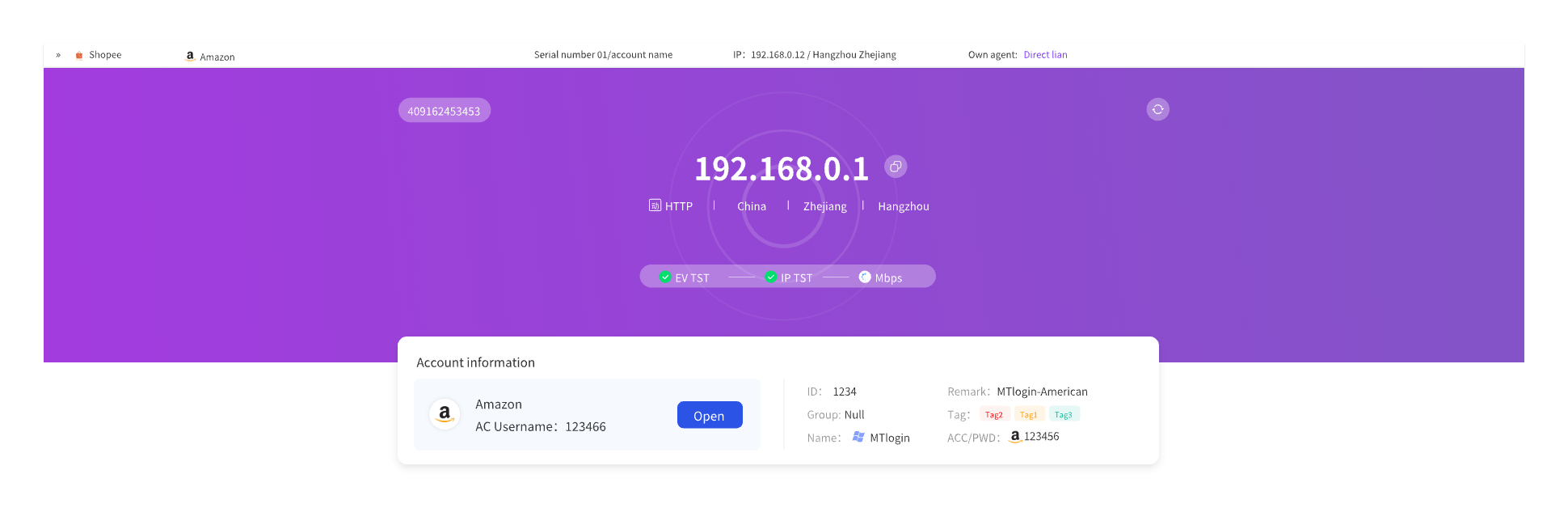Select the teal Tag3 label

(1063, 414)
